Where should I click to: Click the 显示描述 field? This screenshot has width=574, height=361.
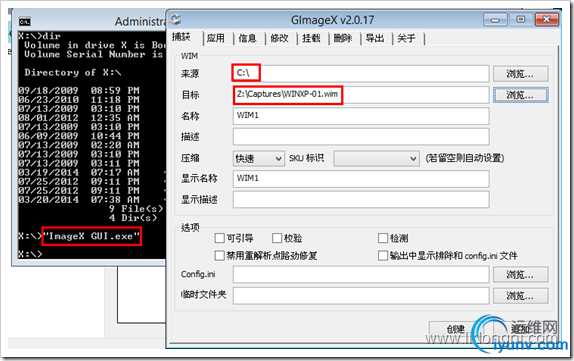pos(361,200)
